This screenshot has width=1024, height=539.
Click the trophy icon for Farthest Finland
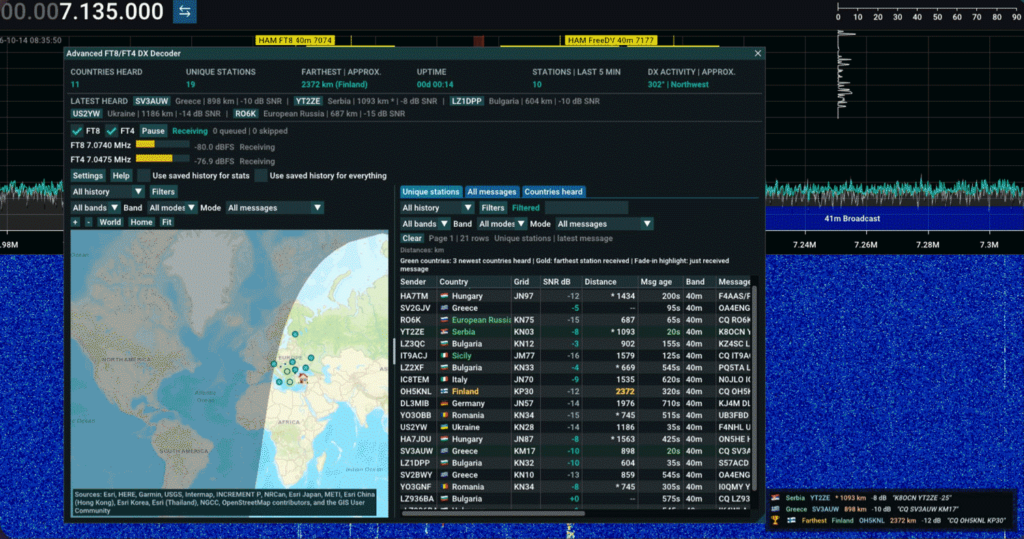tap(775, 521)
